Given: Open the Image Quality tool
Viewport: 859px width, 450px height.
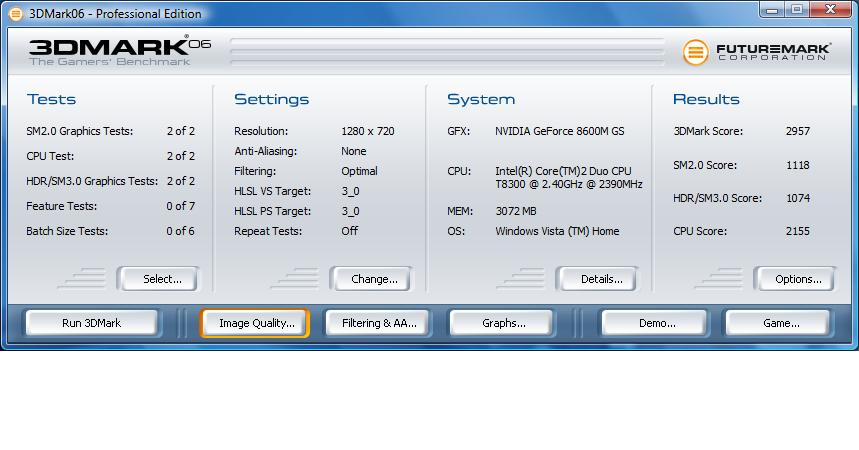Looking at the screenshot, I should coord(255,323).
